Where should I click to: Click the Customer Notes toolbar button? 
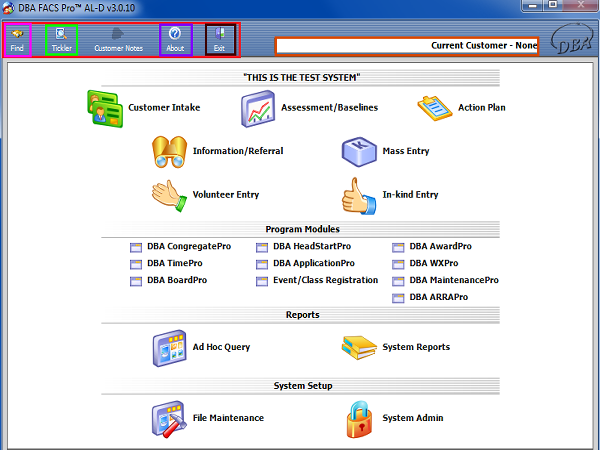pos(118,40)
